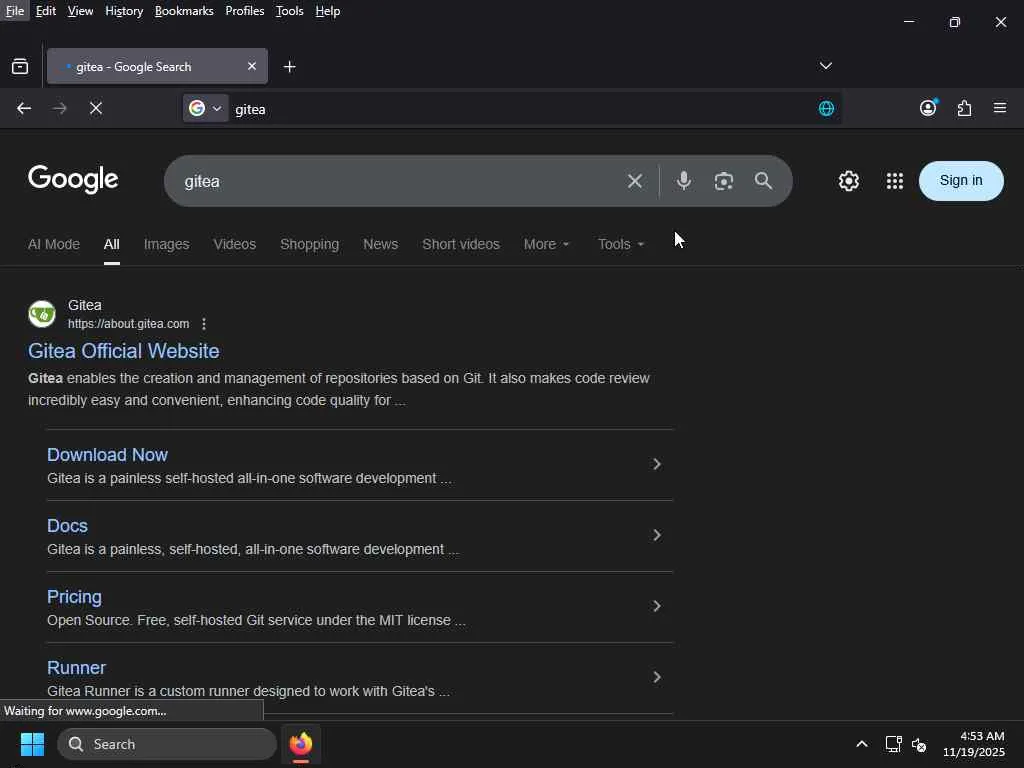Image resolution: width=1024 pixels, height=768 pixels.
Task: Click the chevron on the Runner row
Action: 657,678
